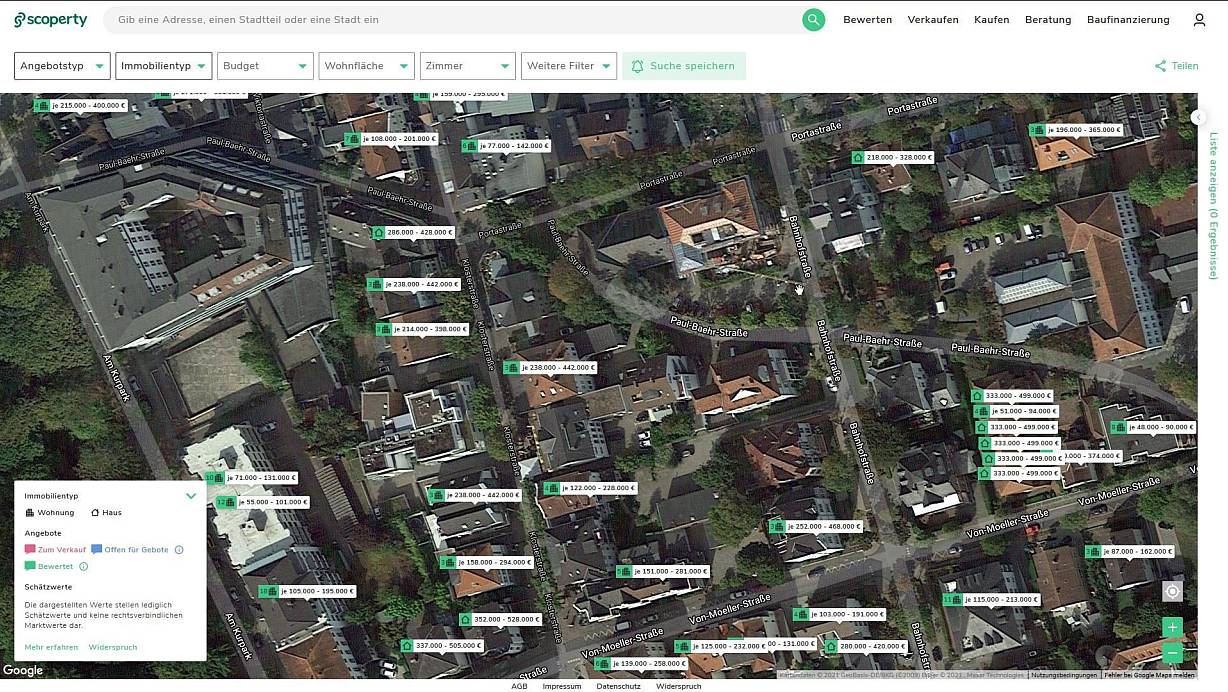Select house marker 286.000 - 428.000 €
The width and height of the screenshot is (1228, 692).
(413, 232)
